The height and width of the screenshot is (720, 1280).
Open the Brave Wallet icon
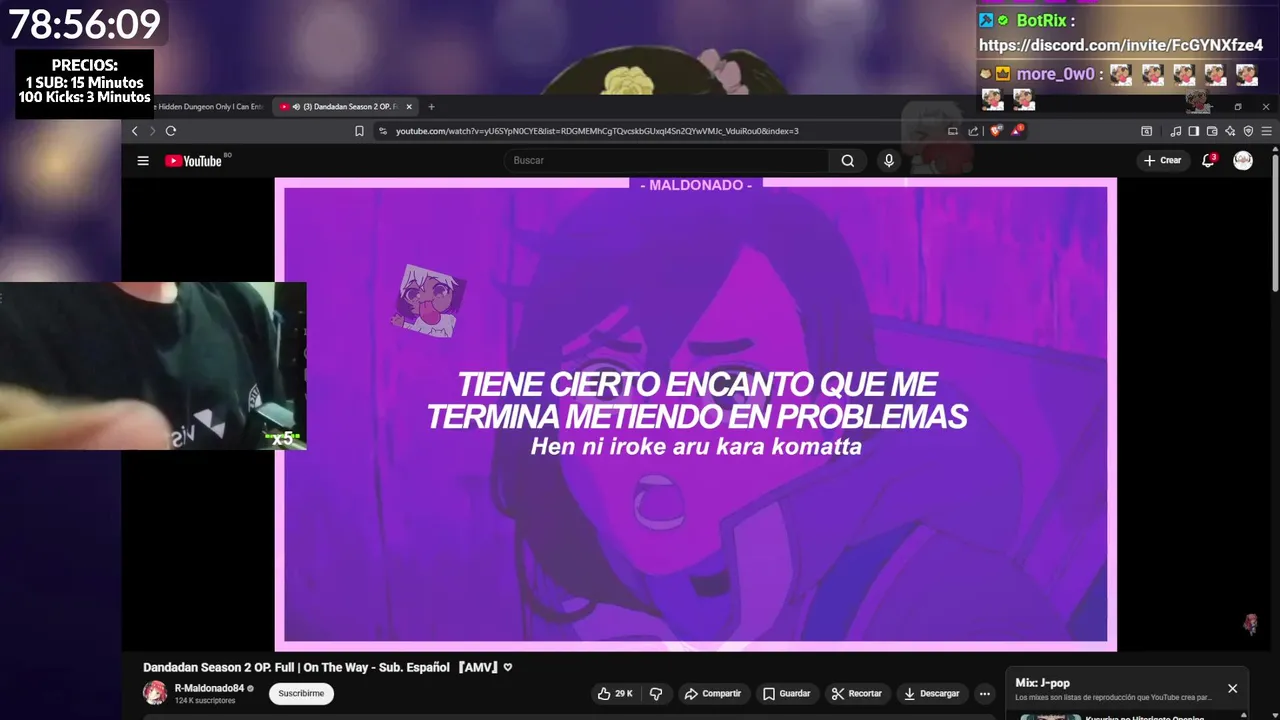[1212, 131]
